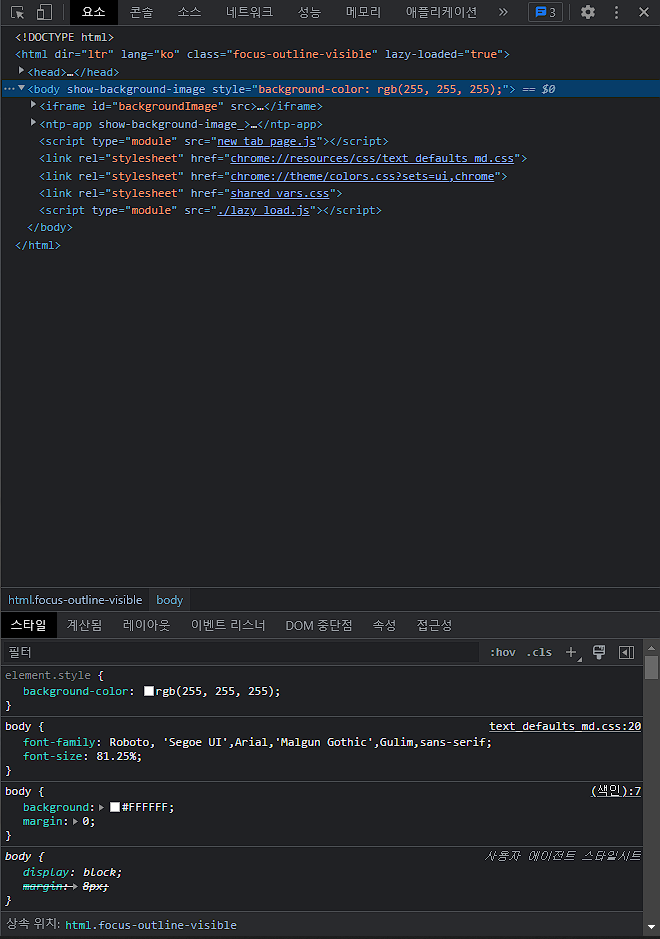Open the DevTools settings gear

coord(588,12)
